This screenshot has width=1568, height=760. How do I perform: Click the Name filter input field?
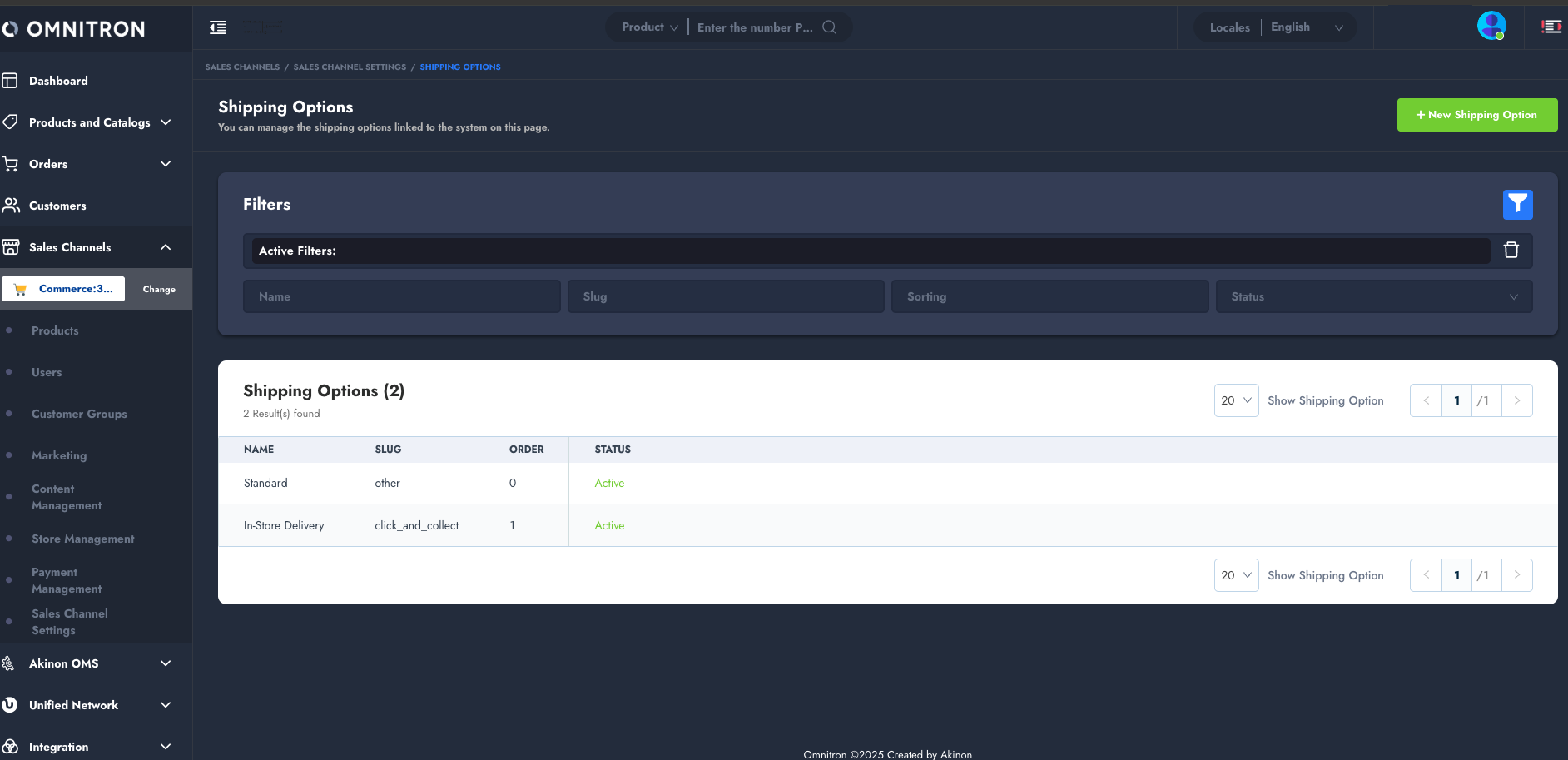pyautogui.click(x=401, y=296)
